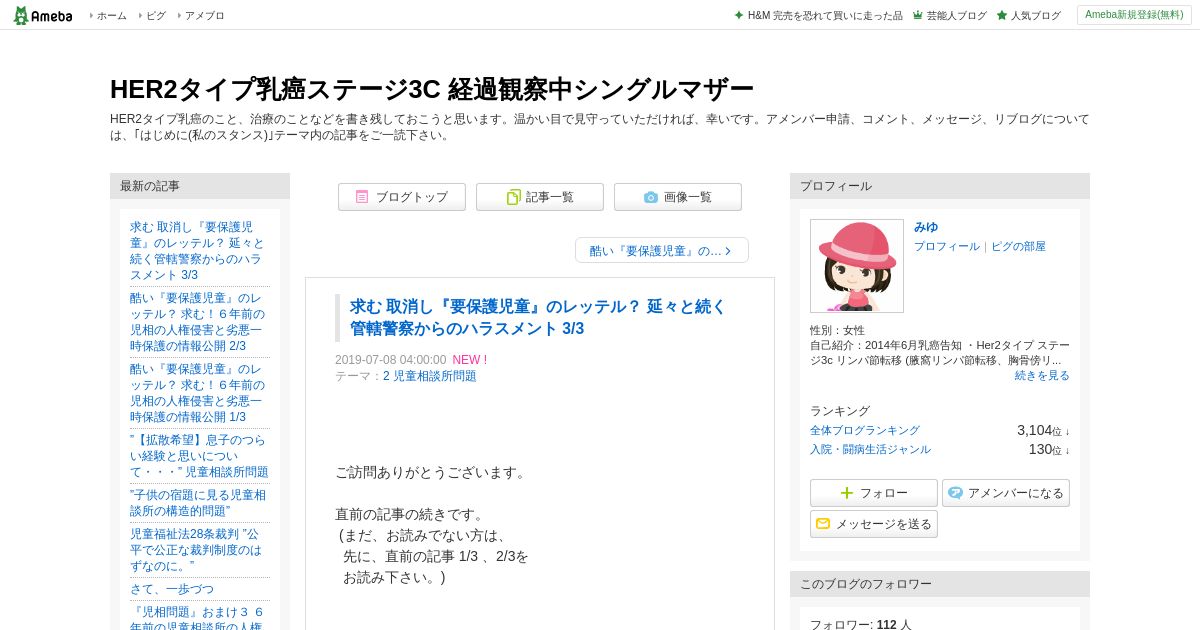Open sidebar article 求む 取消し… 3/3
1200x630 pixels.
tap(199, 251)
